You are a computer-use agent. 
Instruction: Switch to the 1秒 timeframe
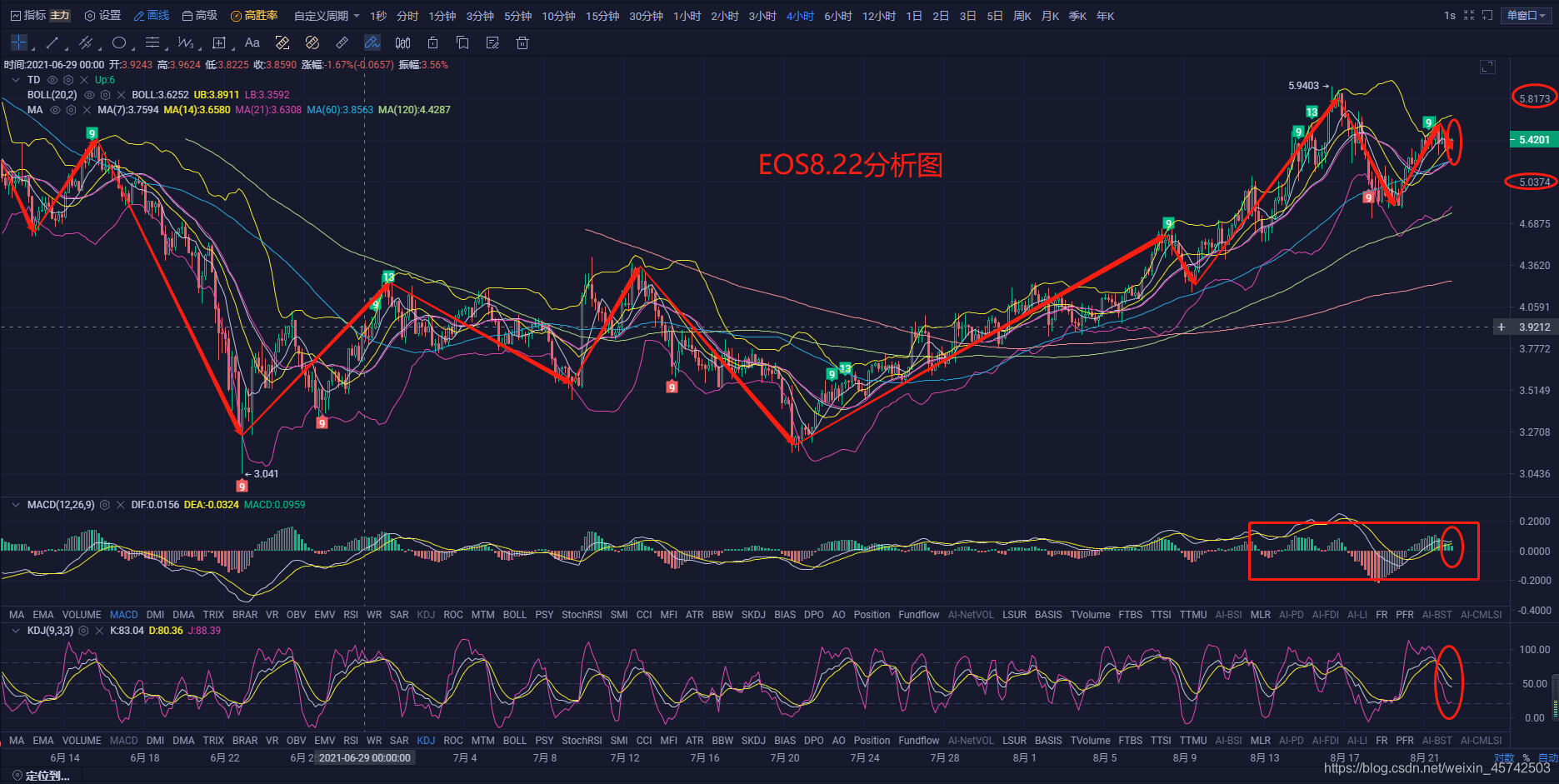[x=378, y=16]
